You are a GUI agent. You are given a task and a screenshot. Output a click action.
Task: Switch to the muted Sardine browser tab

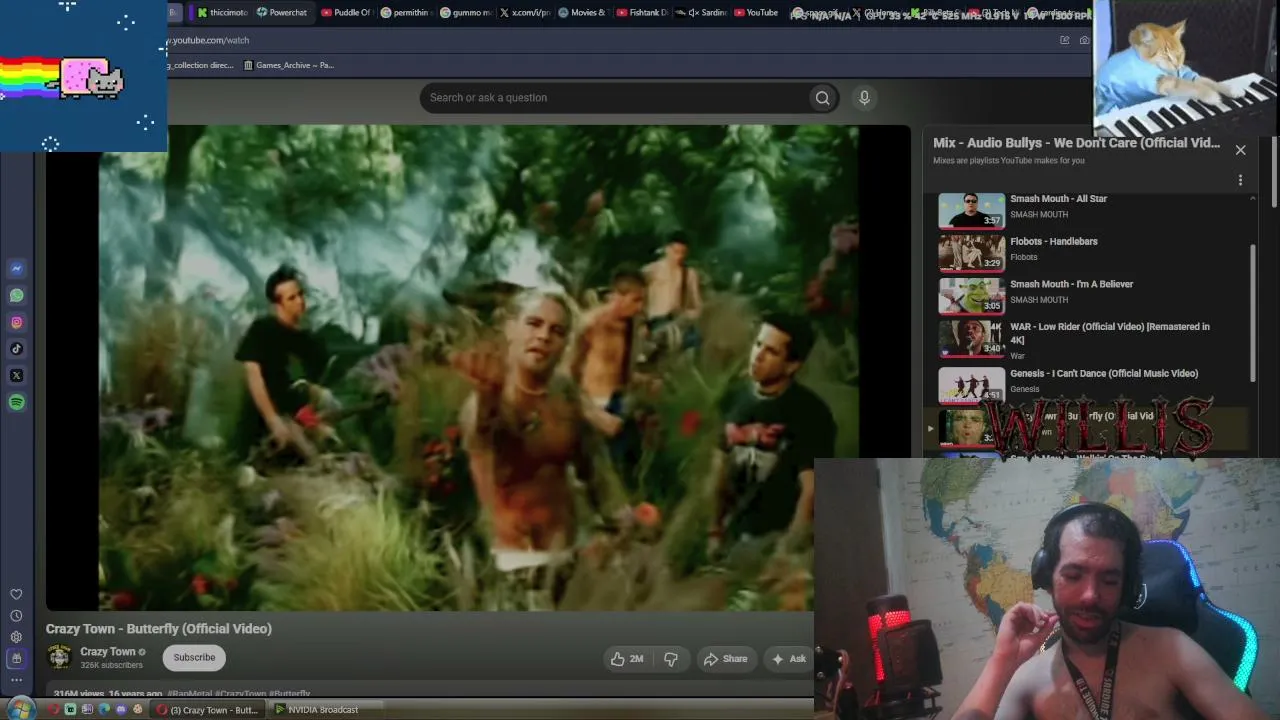(x=700, y=13)
